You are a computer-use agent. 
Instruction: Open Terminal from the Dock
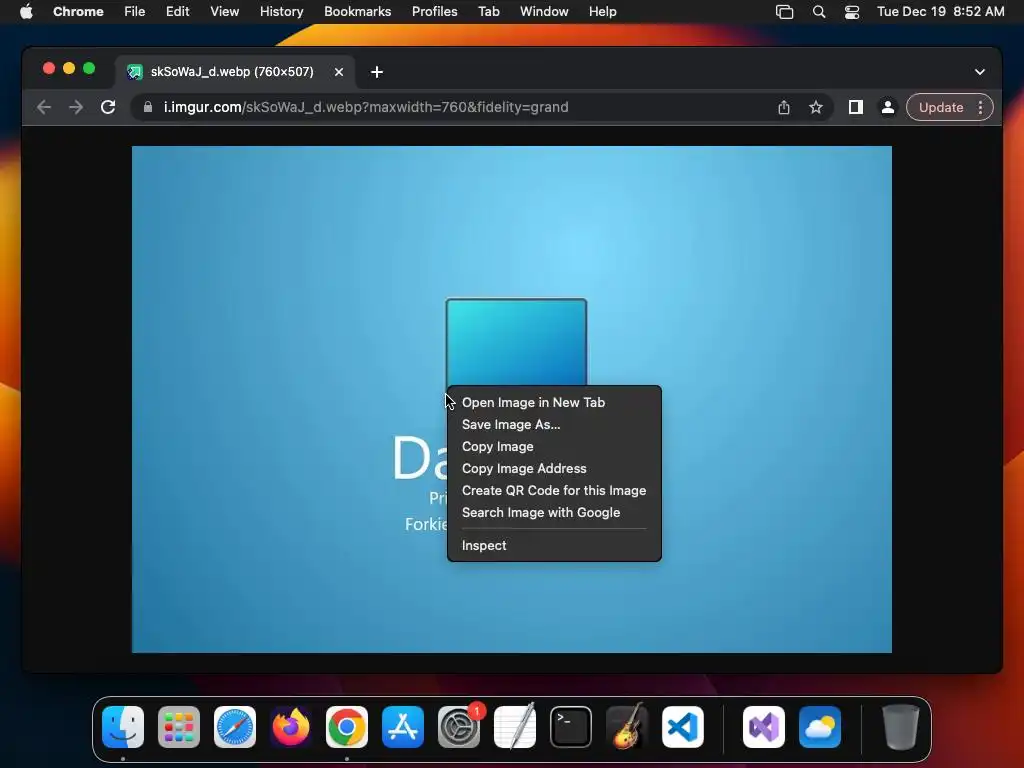tap(571, 727)
